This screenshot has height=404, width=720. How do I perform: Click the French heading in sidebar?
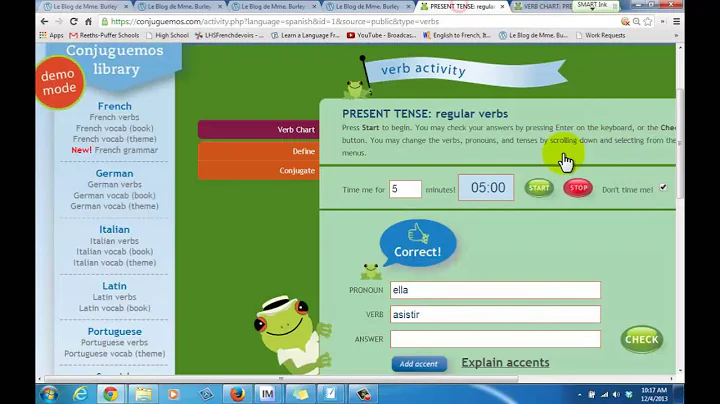[x=114, y=106]
